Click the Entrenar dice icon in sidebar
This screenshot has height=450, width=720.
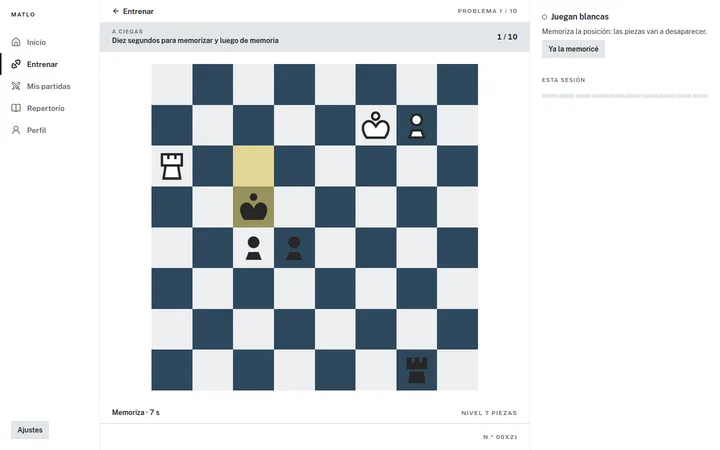click(16, 64)
